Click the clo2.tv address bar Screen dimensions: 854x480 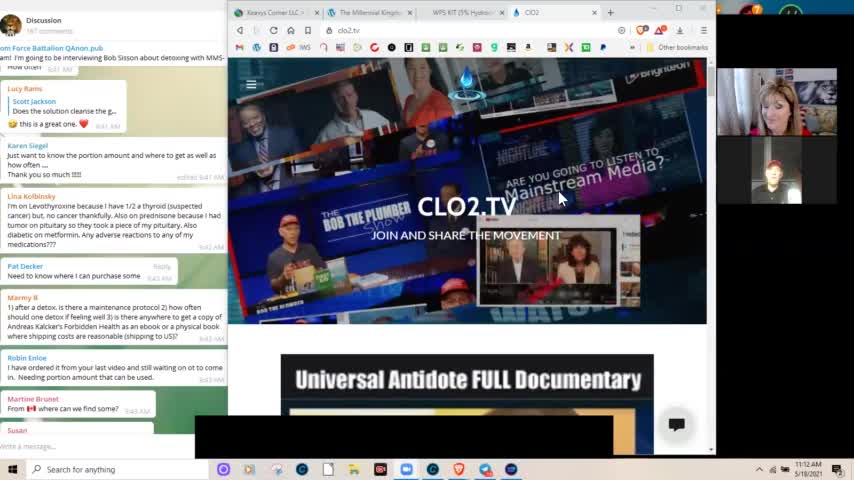click(468, 31)
